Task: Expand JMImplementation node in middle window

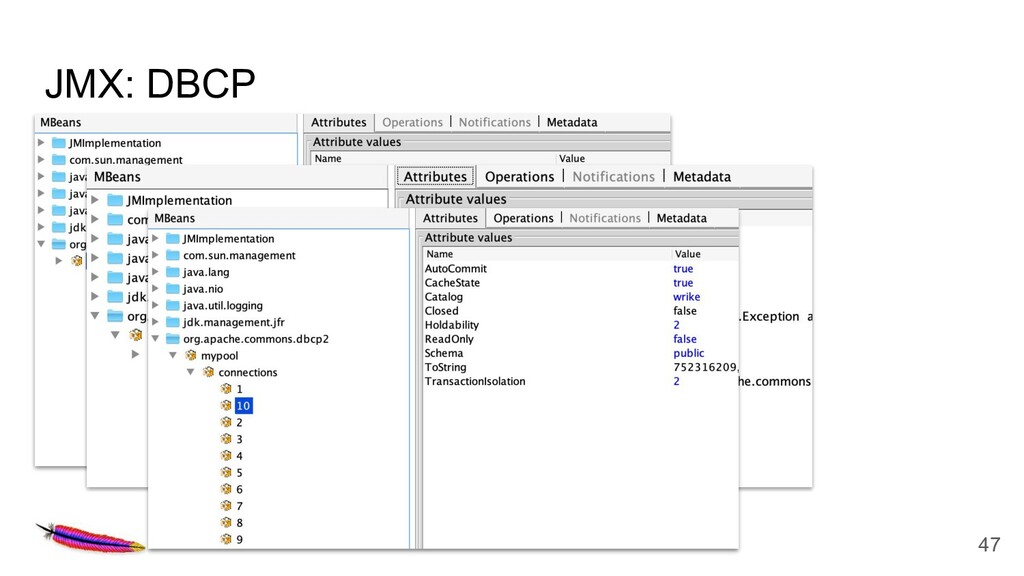Action: (95, 200)
